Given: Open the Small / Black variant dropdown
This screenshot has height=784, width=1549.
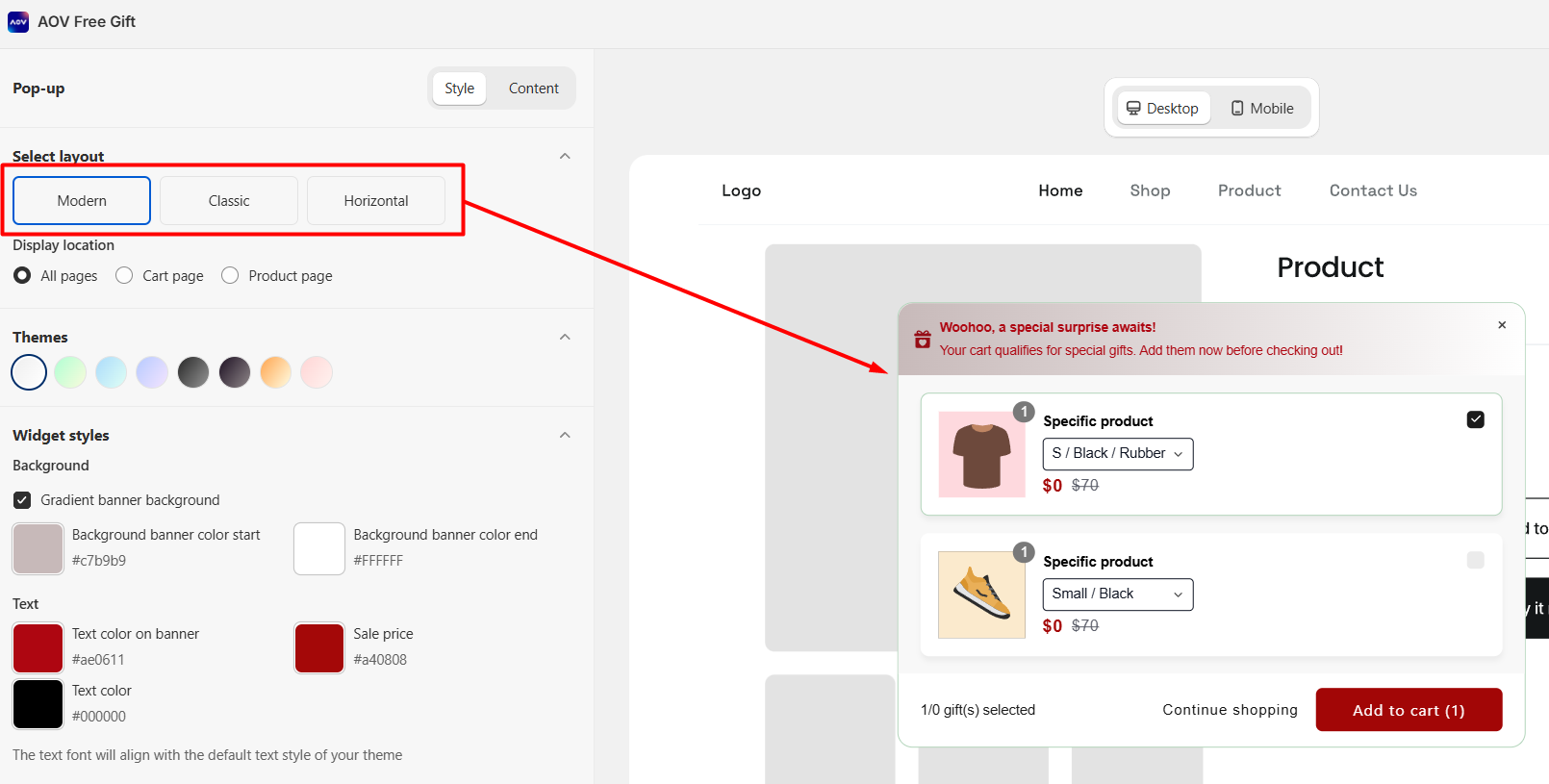Looking at the screenshot, I should pos(1117,594).
